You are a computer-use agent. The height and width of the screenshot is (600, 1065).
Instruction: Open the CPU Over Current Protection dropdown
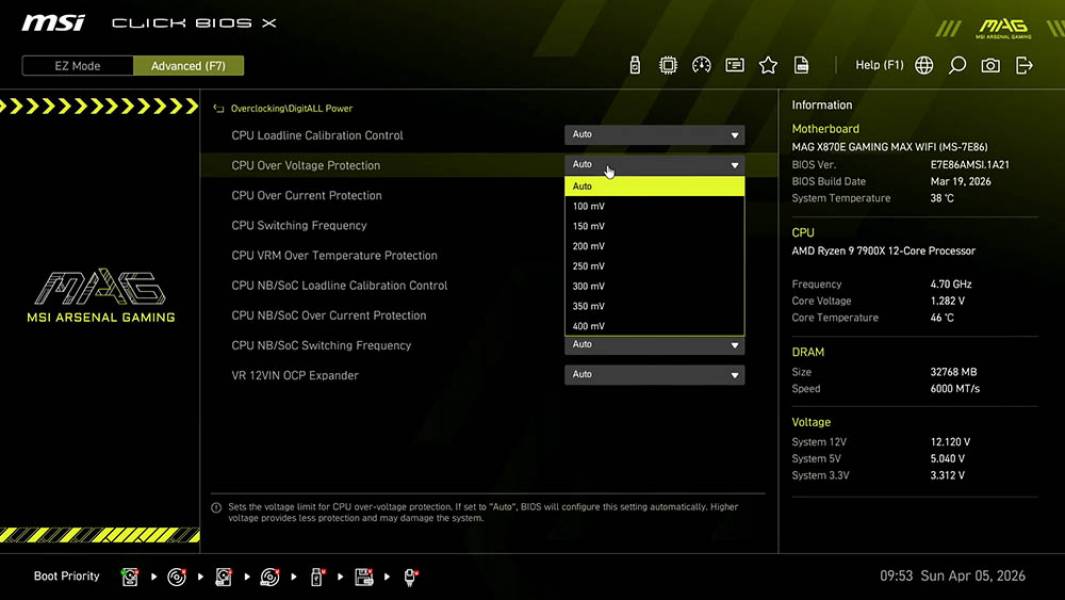pyautogui.click(x=655, y=195)
